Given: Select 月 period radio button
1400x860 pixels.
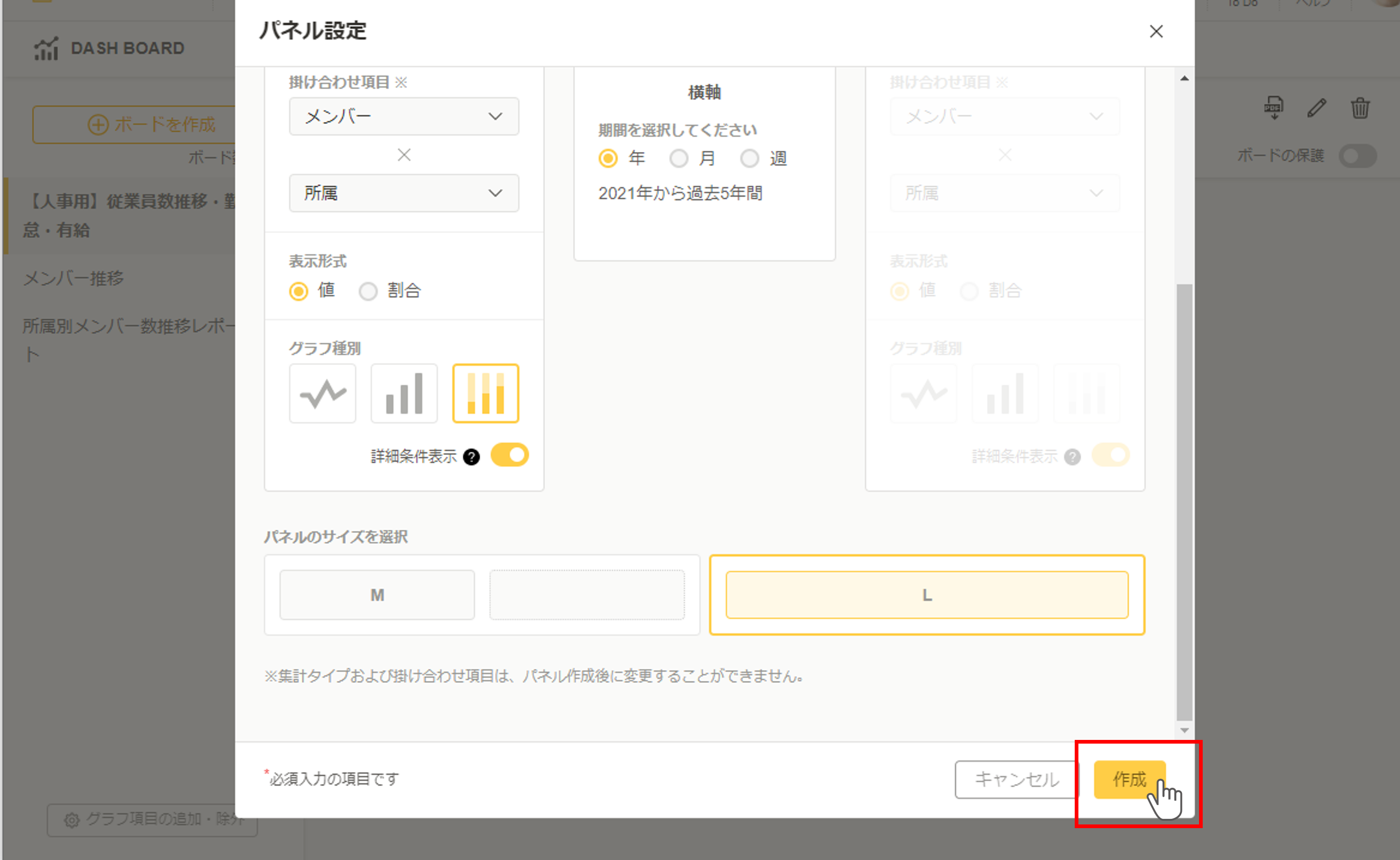Looking at the screenshot, I should coord(679,158).
